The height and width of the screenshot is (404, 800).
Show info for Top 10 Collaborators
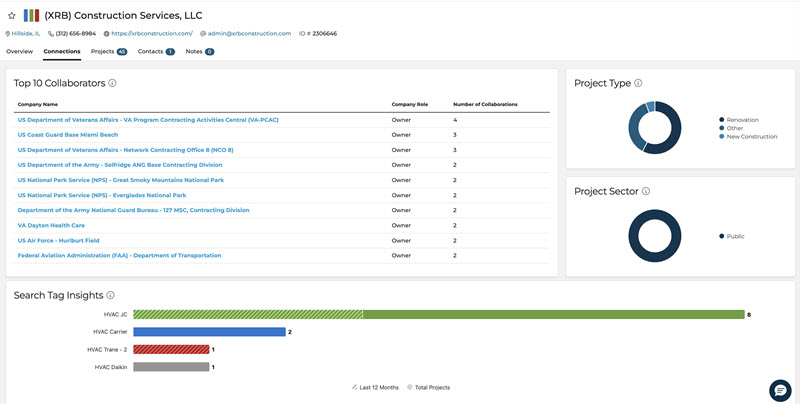(x=112, y=83)
